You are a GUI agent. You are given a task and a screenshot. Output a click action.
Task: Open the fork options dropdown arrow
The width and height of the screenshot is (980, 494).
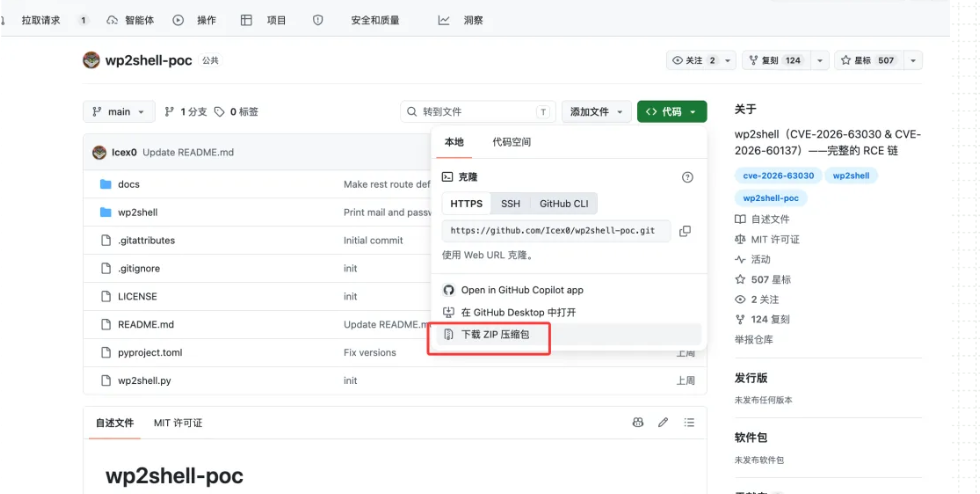click(820, 61)
